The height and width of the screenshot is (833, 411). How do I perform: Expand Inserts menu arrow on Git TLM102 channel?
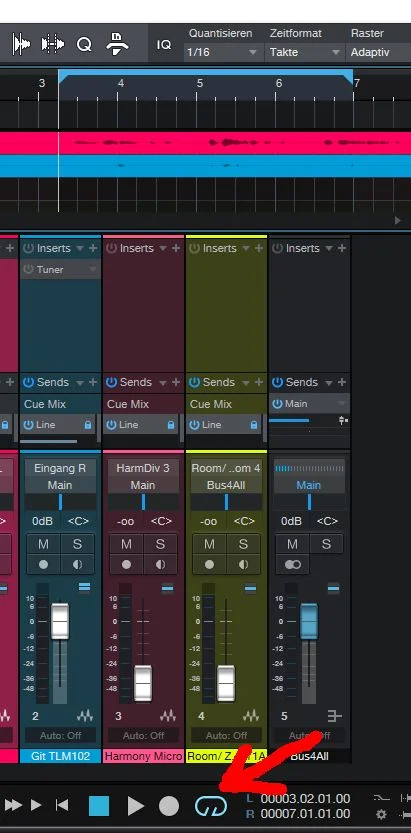[x=80, y=249]
